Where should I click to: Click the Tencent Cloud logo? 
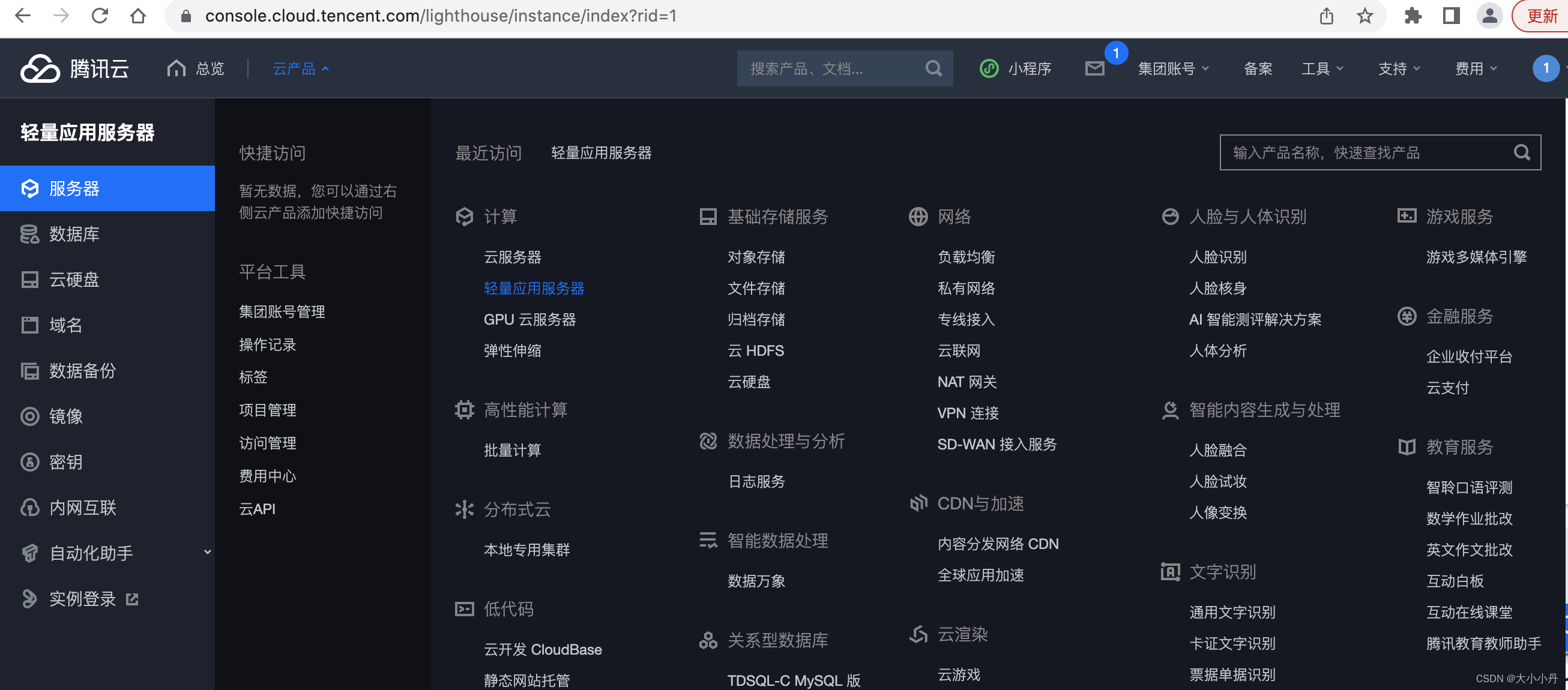tap(74, 68)
